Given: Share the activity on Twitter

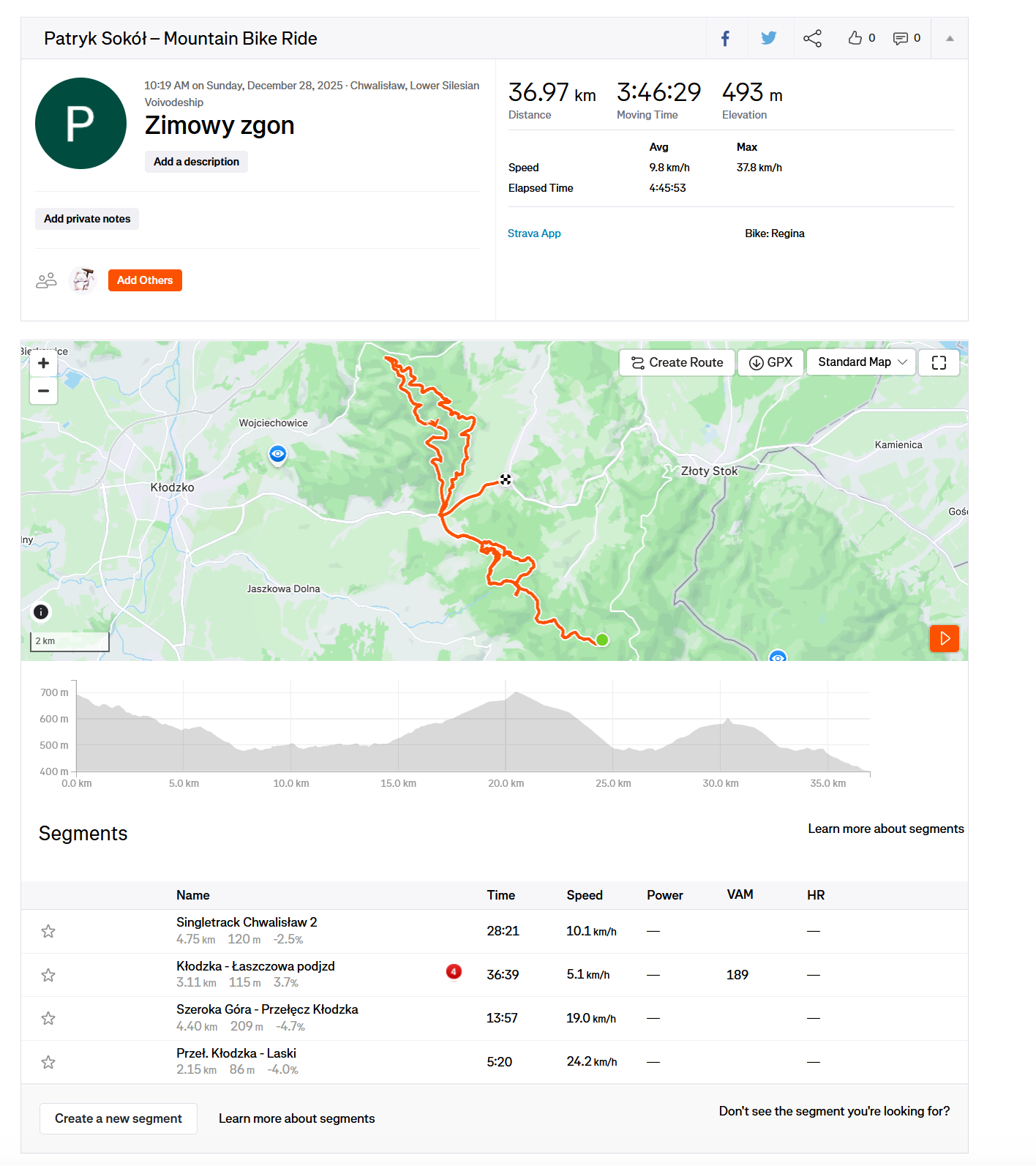Looking at the screenshot, I should [768, 39].
